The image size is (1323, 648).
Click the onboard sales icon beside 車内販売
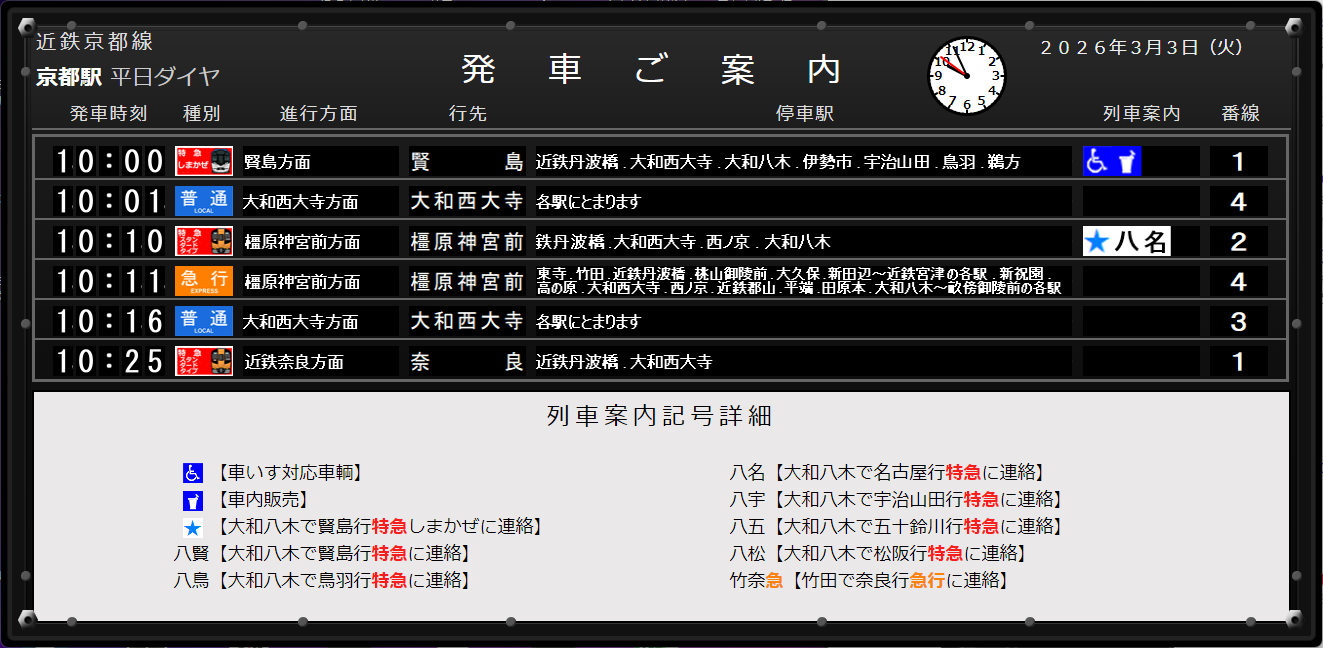pos(193,500)
